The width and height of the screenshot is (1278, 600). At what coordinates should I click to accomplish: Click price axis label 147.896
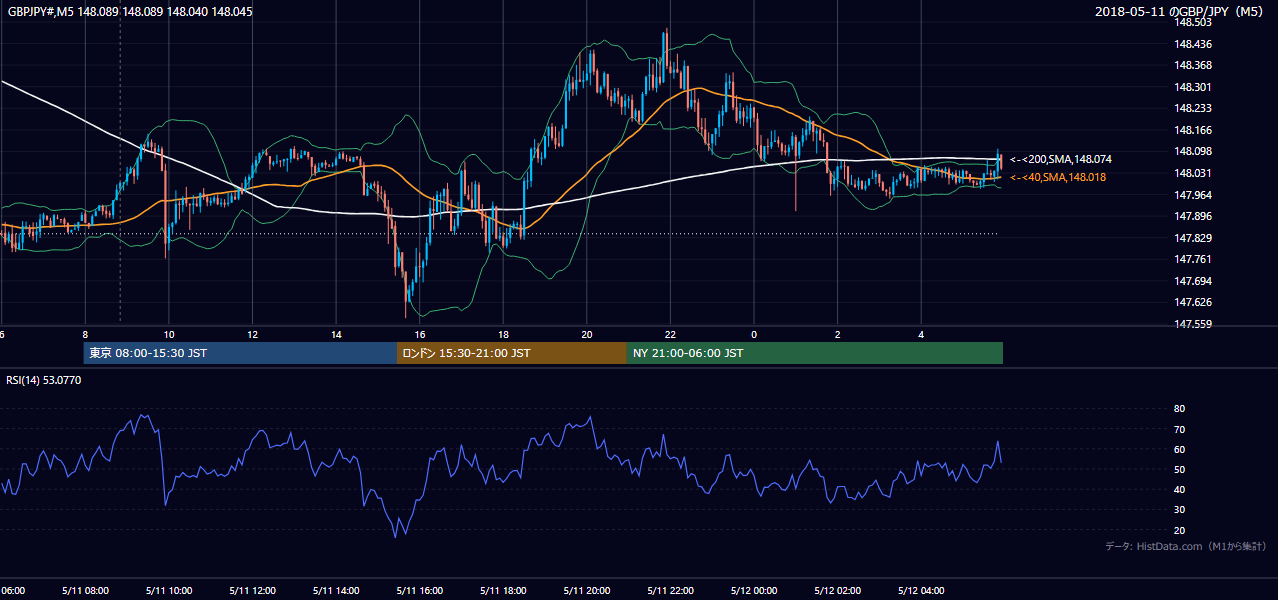pyautogui.click(x=1192, y=216)
